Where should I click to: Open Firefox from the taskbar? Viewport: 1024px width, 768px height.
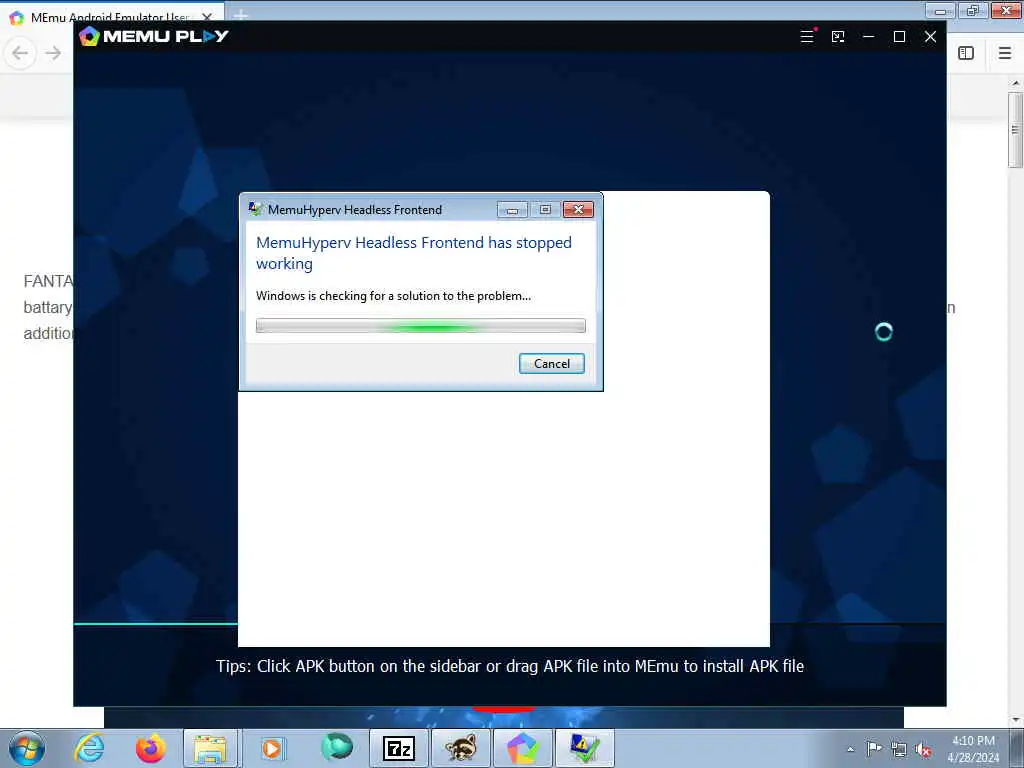point(150,748)
